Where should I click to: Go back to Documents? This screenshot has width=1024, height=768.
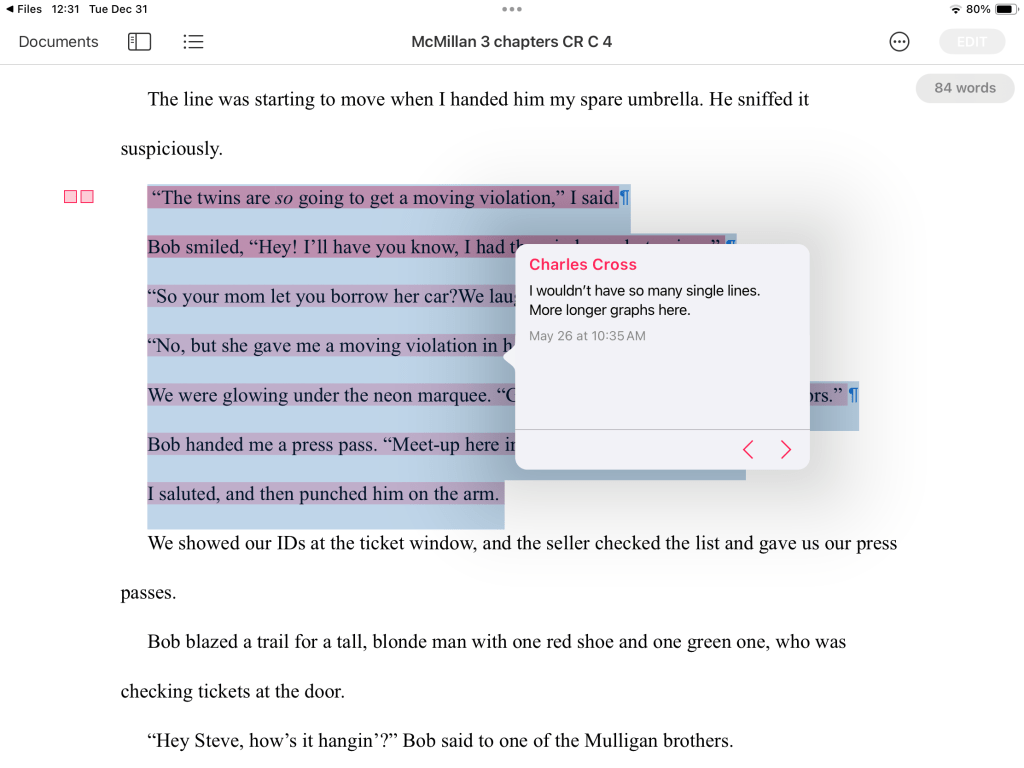coord(58,42)
